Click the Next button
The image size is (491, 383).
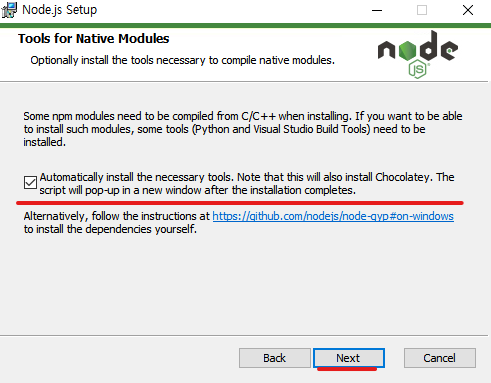(x=349, y=358)
